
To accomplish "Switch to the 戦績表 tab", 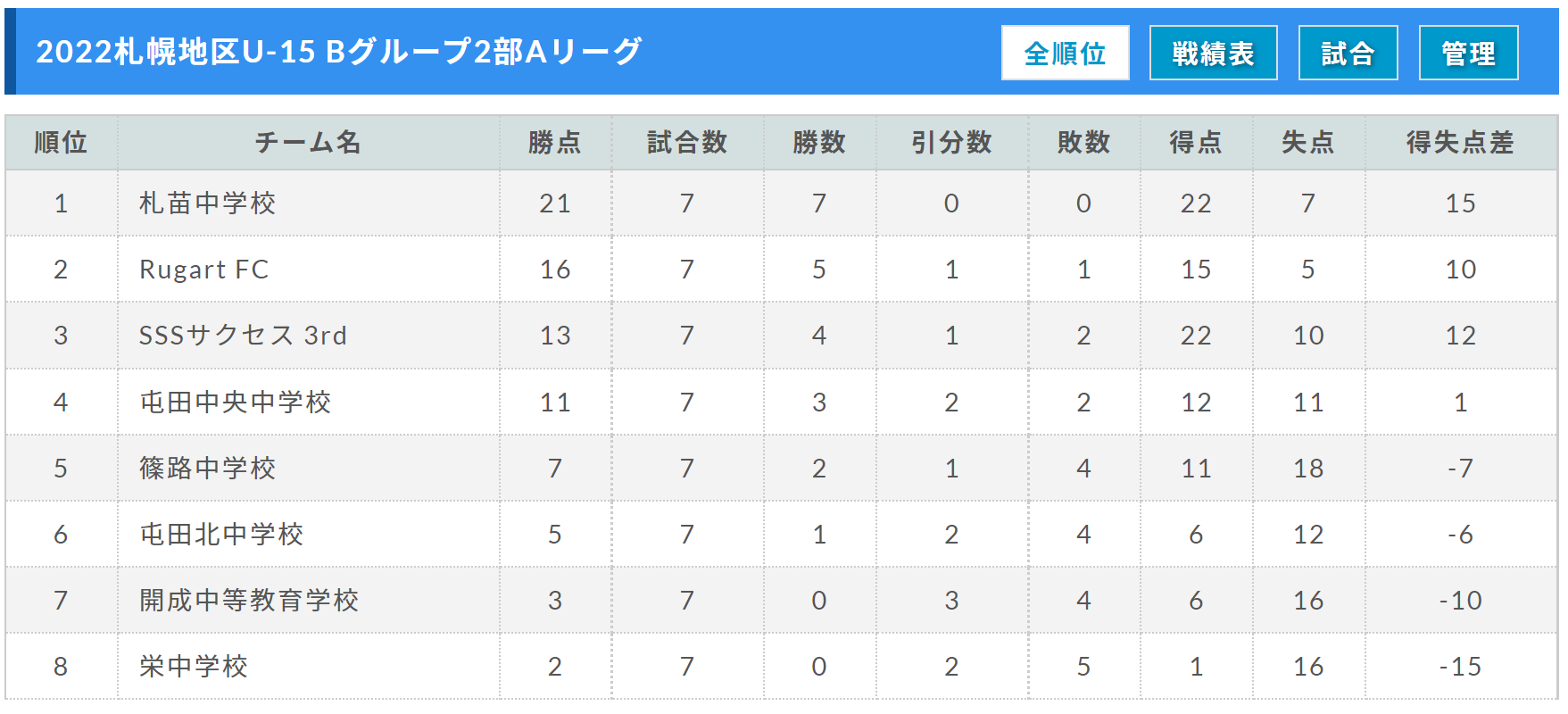I will 1213,54.
